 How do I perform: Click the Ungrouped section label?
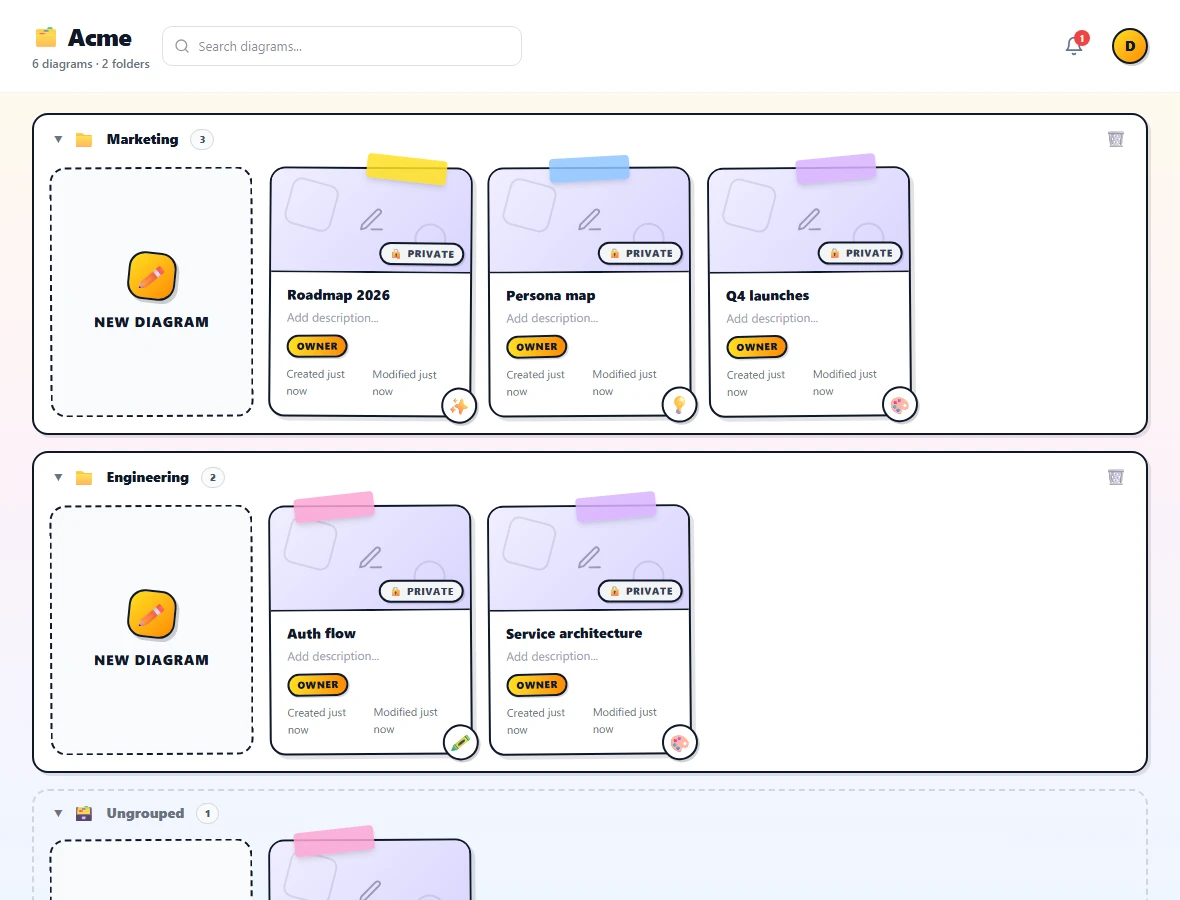tap(145, 813)
